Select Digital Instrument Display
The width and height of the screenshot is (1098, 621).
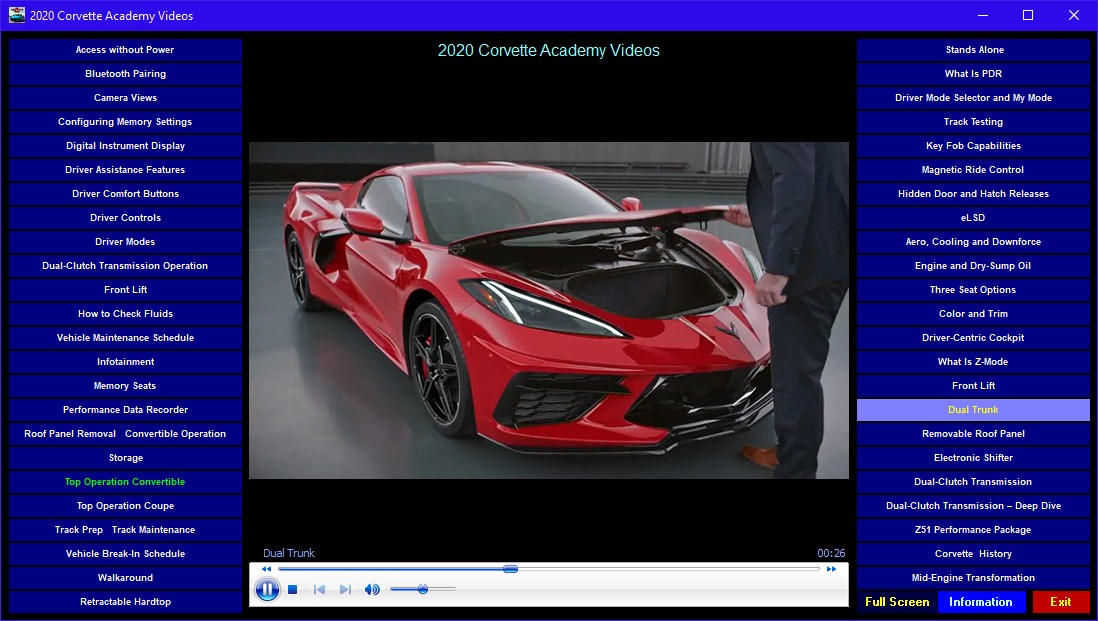[125, 146]
